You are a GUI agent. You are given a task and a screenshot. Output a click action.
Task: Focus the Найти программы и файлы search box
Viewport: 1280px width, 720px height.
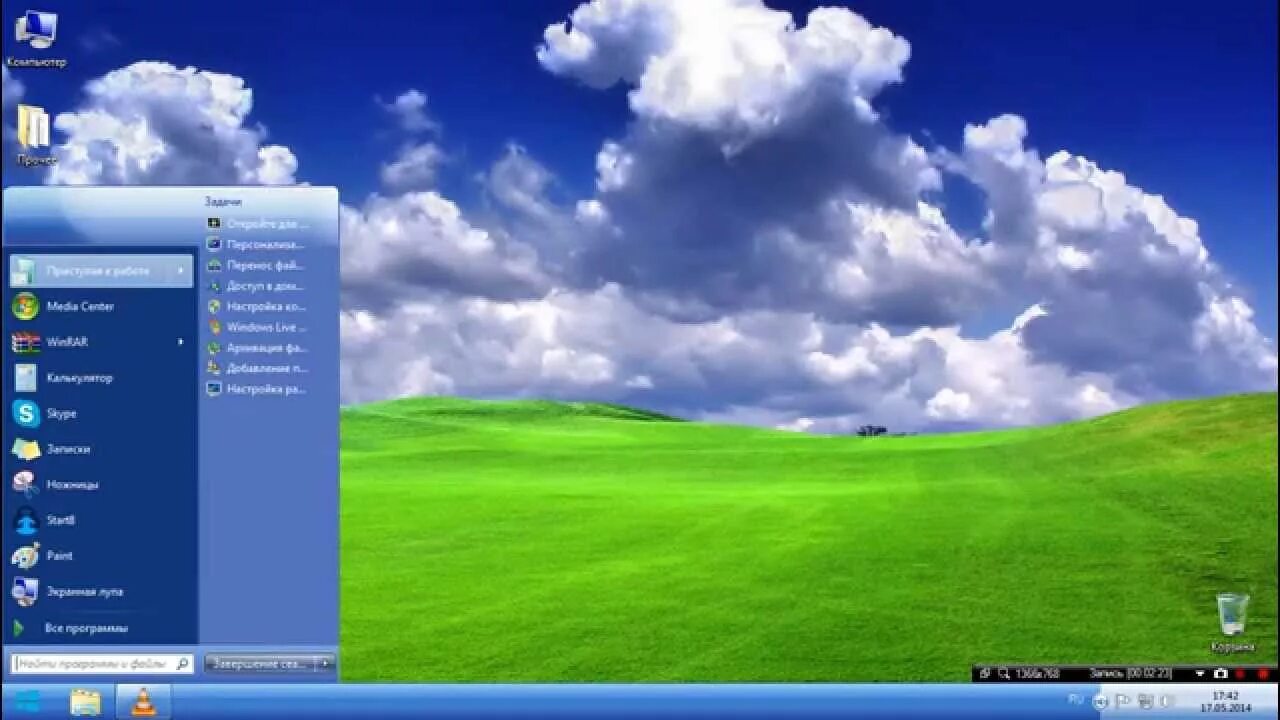101,663
